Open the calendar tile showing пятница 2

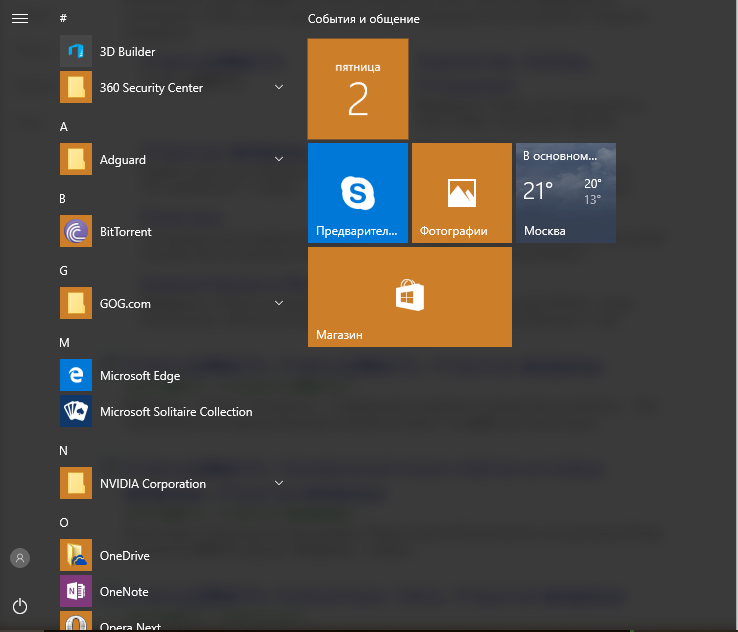[x=358, y=89]
